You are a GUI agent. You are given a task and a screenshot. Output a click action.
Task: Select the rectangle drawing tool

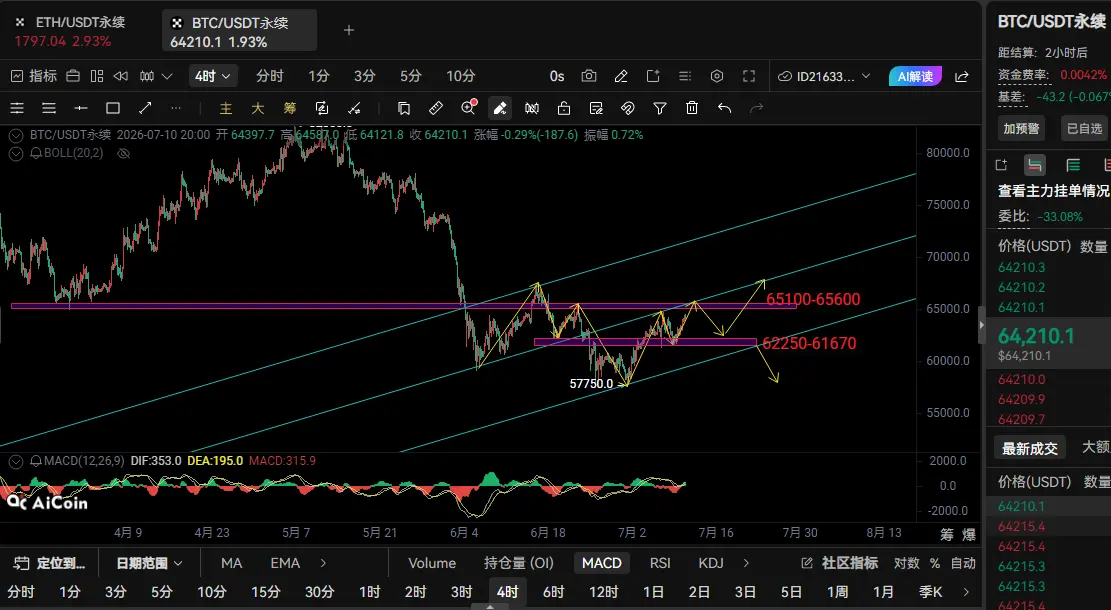coord(113,108)
